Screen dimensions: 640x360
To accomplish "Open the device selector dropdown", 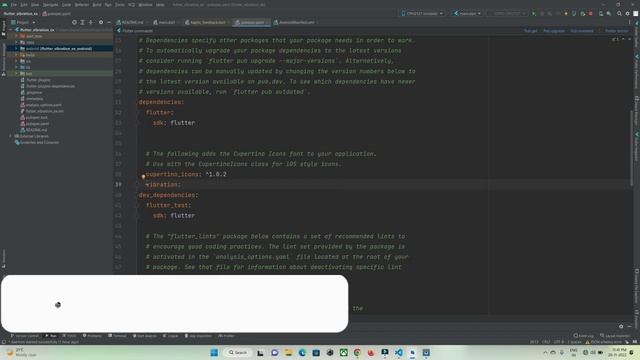I will pyautogui.click(x=422, y=13).
